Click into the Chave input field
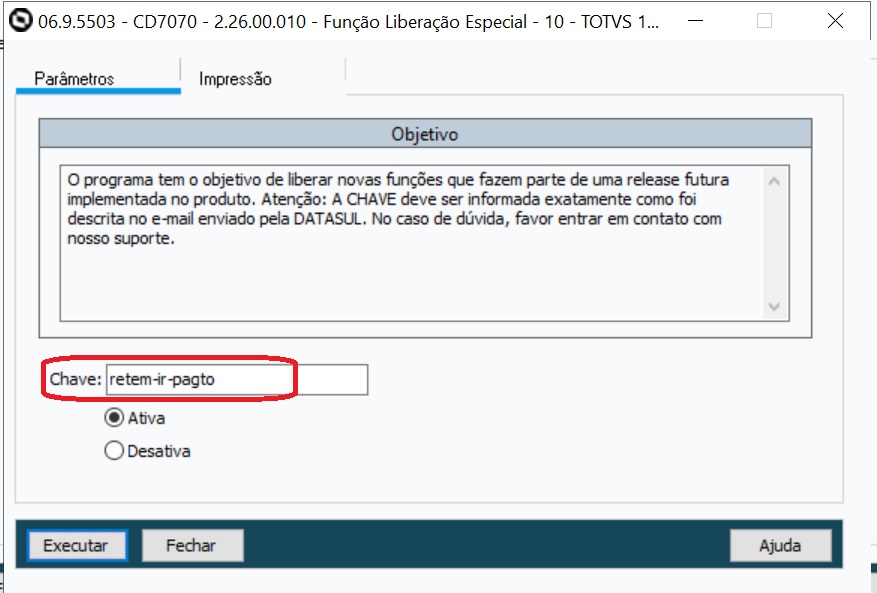The width and height of the screenshot is (877, 593). tap(237, 380)
